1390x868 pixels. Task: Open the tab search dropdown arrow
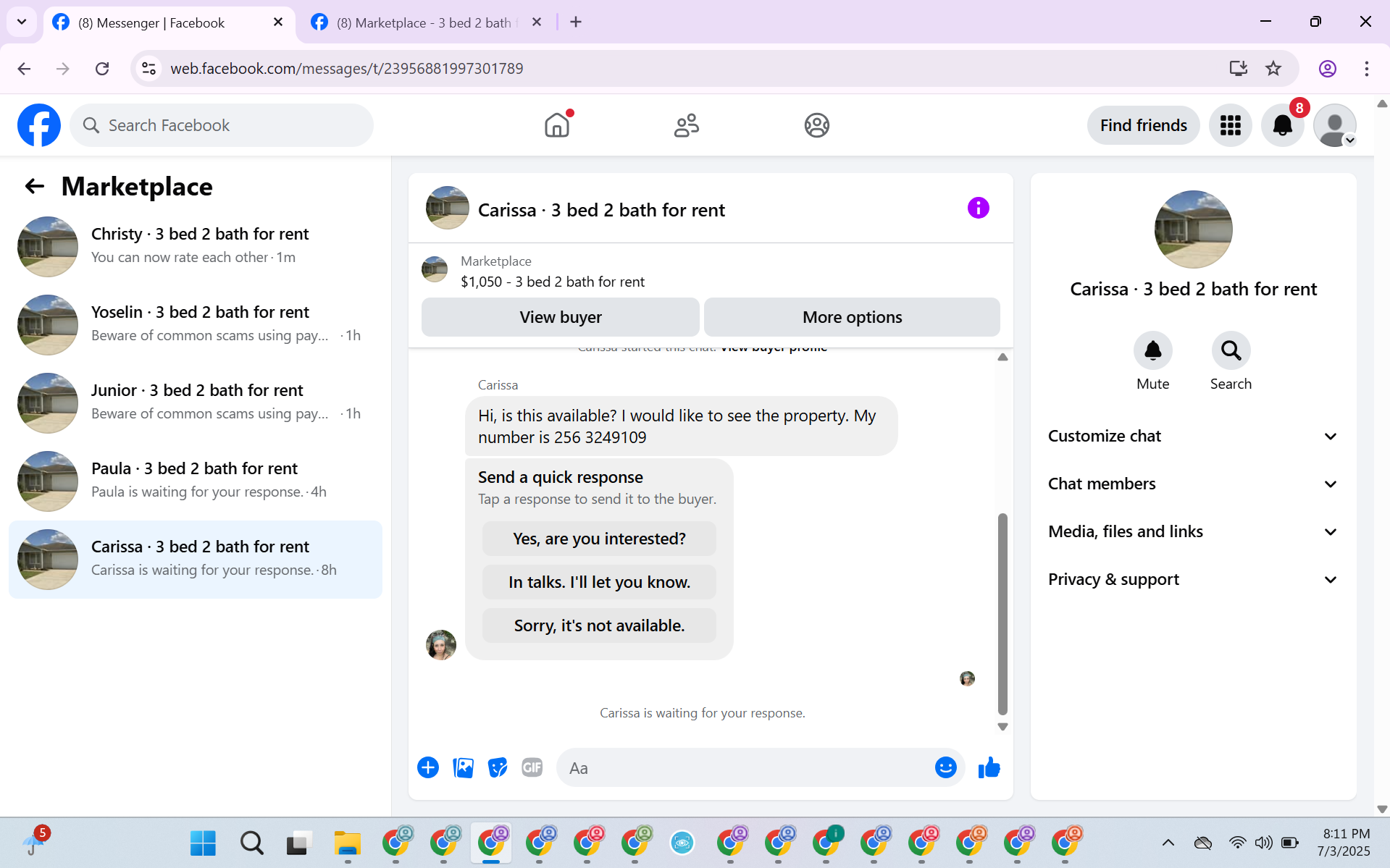(22, 22)
